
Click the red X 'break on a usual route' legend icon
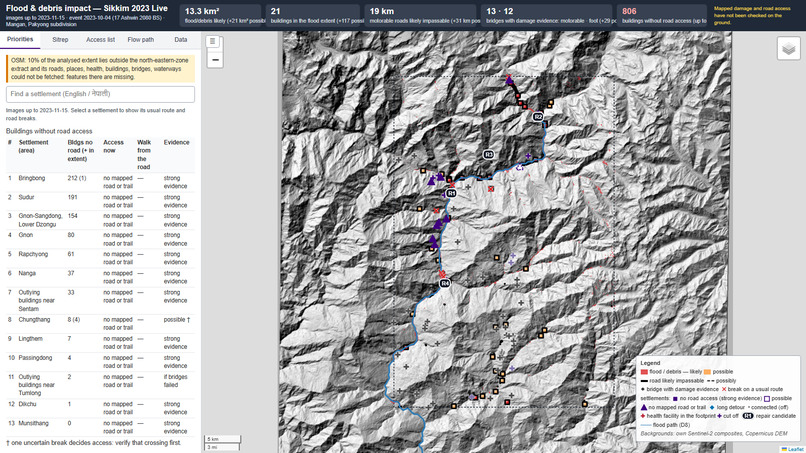[724, 389]
